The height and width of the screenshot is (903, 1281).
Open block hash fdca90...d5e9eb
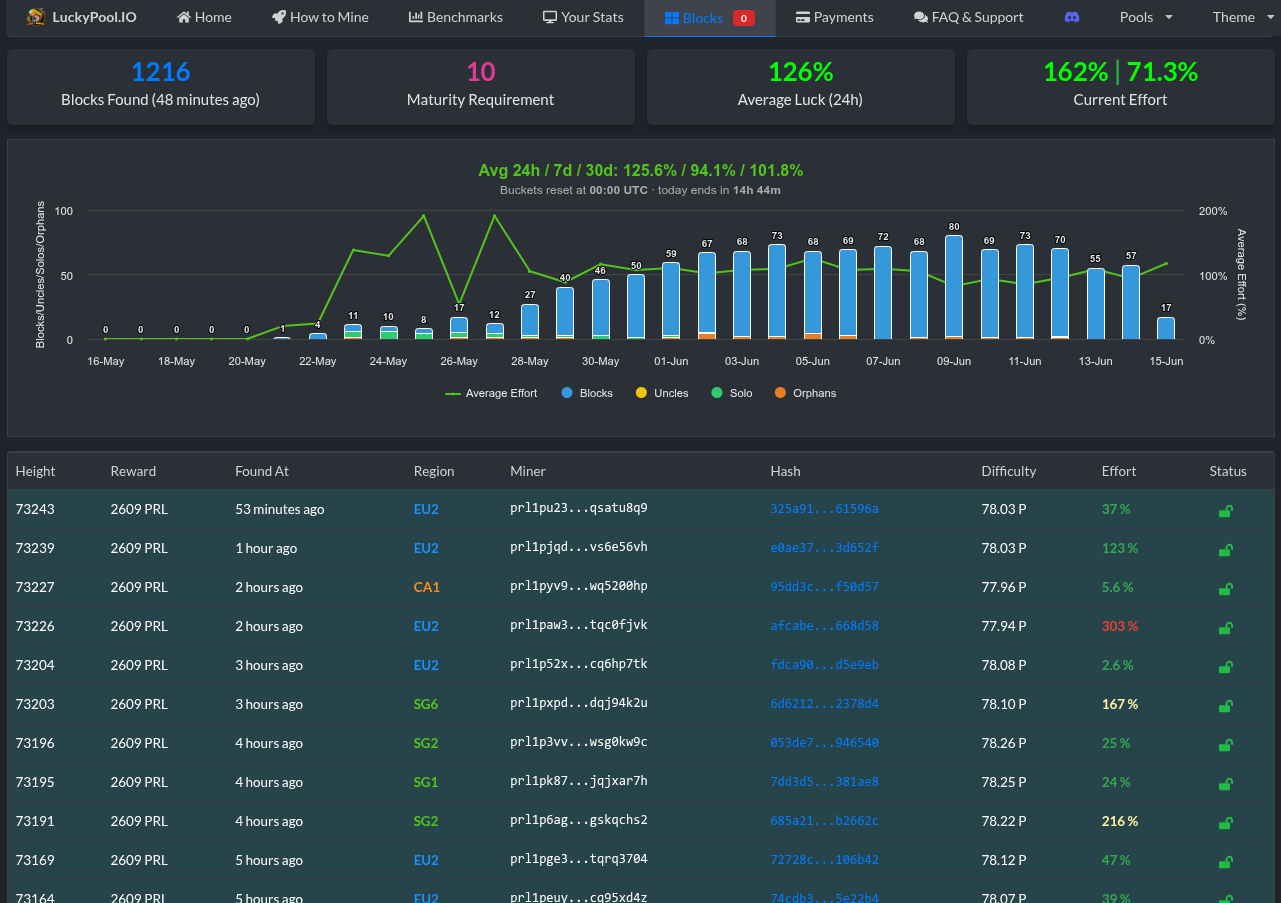click(824, 665)
